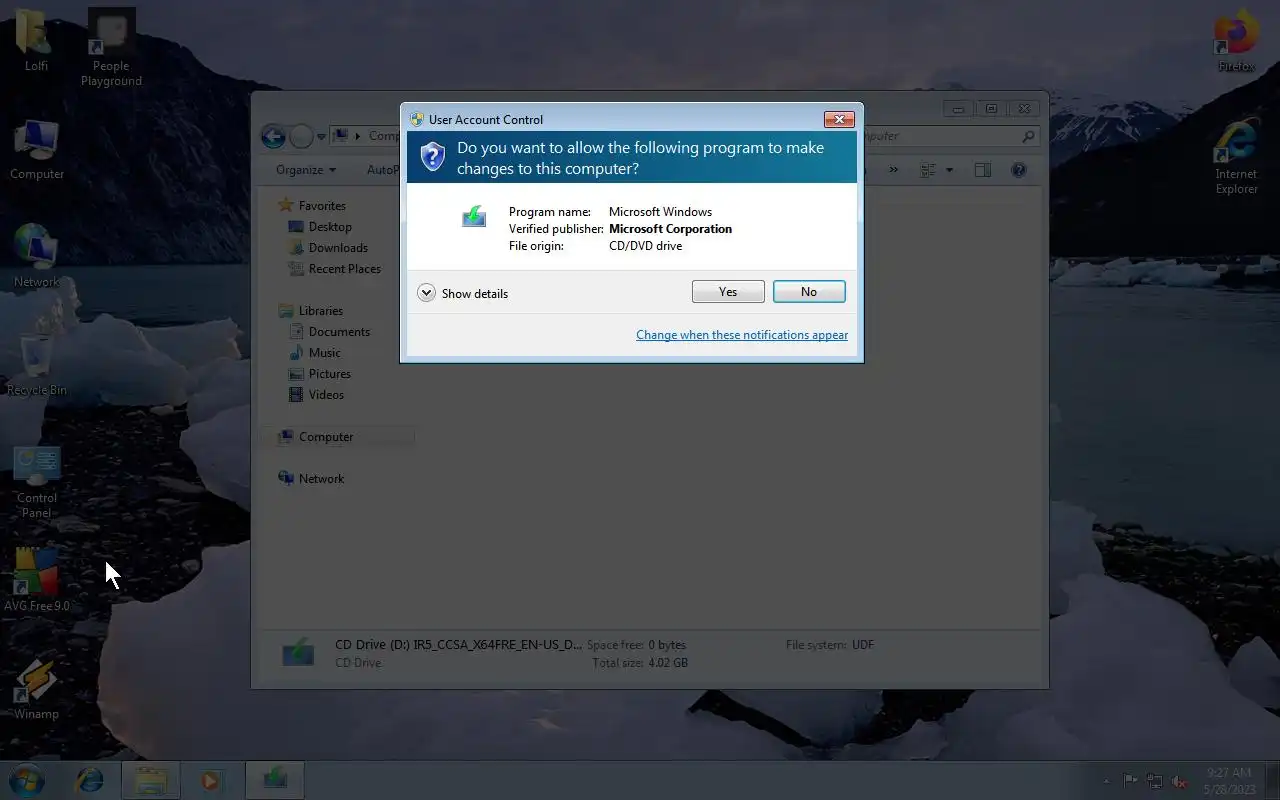1280x800 pixels.
Task: Launch AVG Free 9.0 from desktop
Action: point(37,579)
